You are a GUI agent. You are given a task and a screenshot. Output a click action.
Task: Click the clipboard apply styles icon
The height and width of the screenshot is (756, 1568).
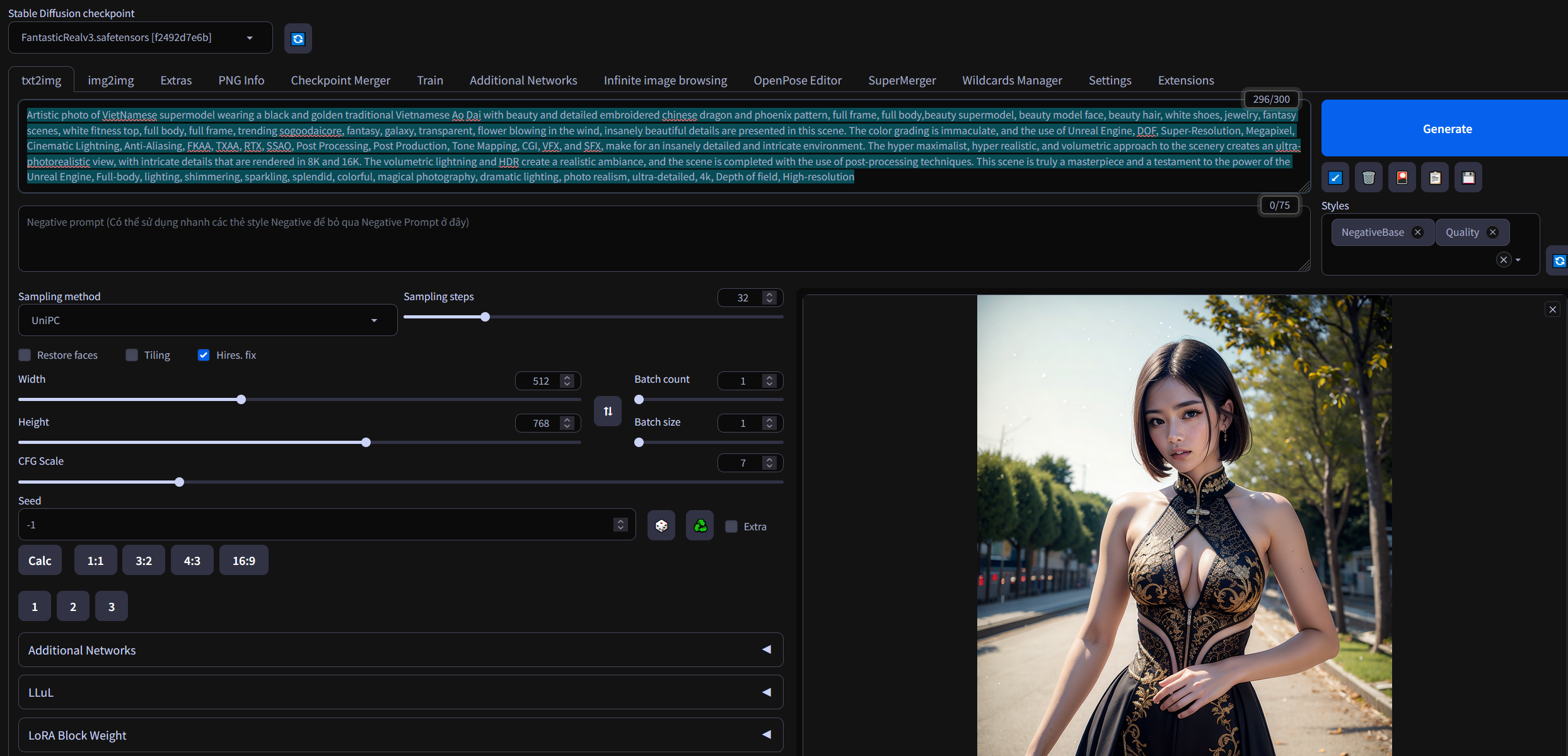click(x=1435, y=178)
